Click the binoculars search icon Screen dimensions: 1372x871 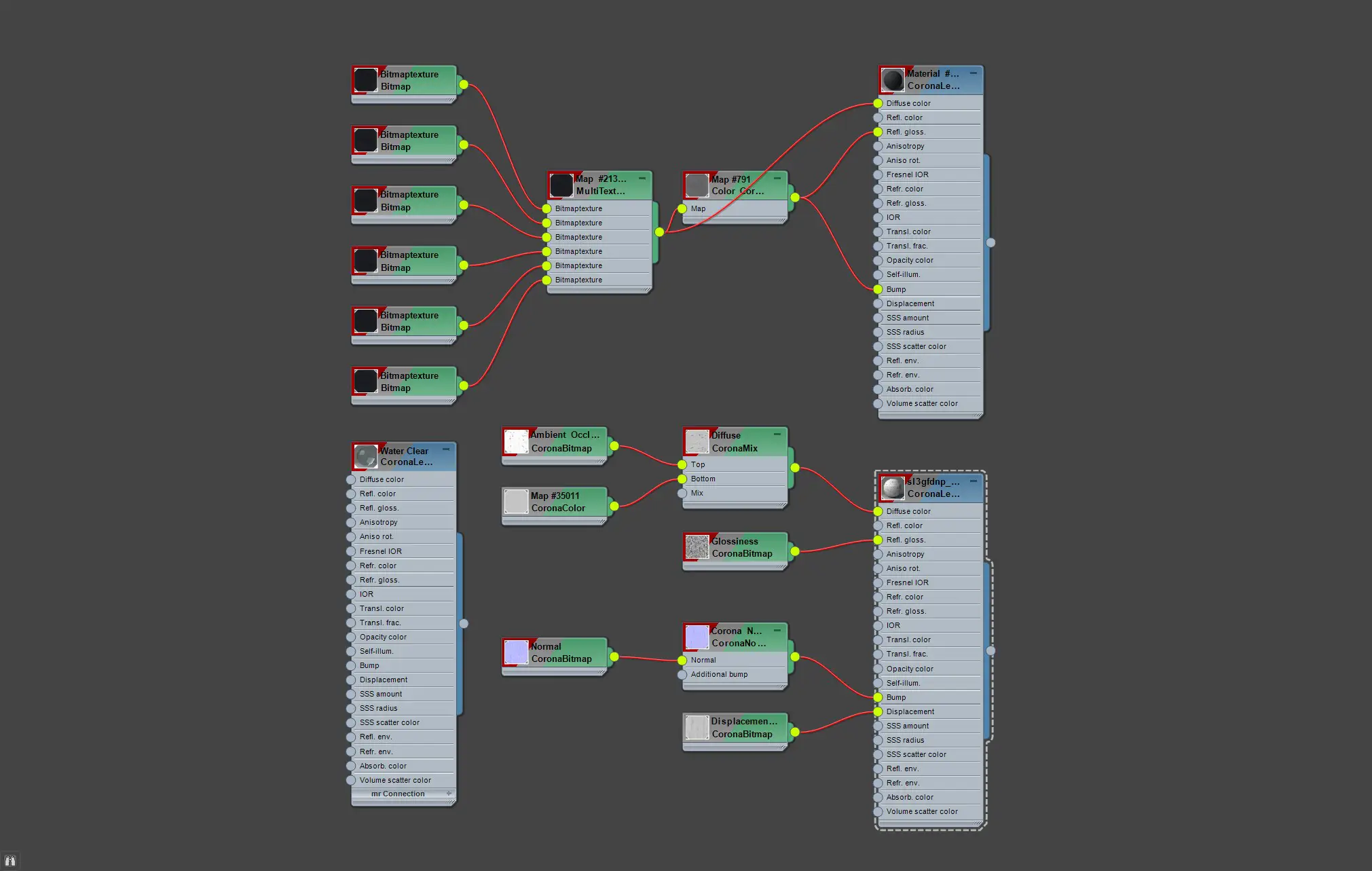click(10, 861)
